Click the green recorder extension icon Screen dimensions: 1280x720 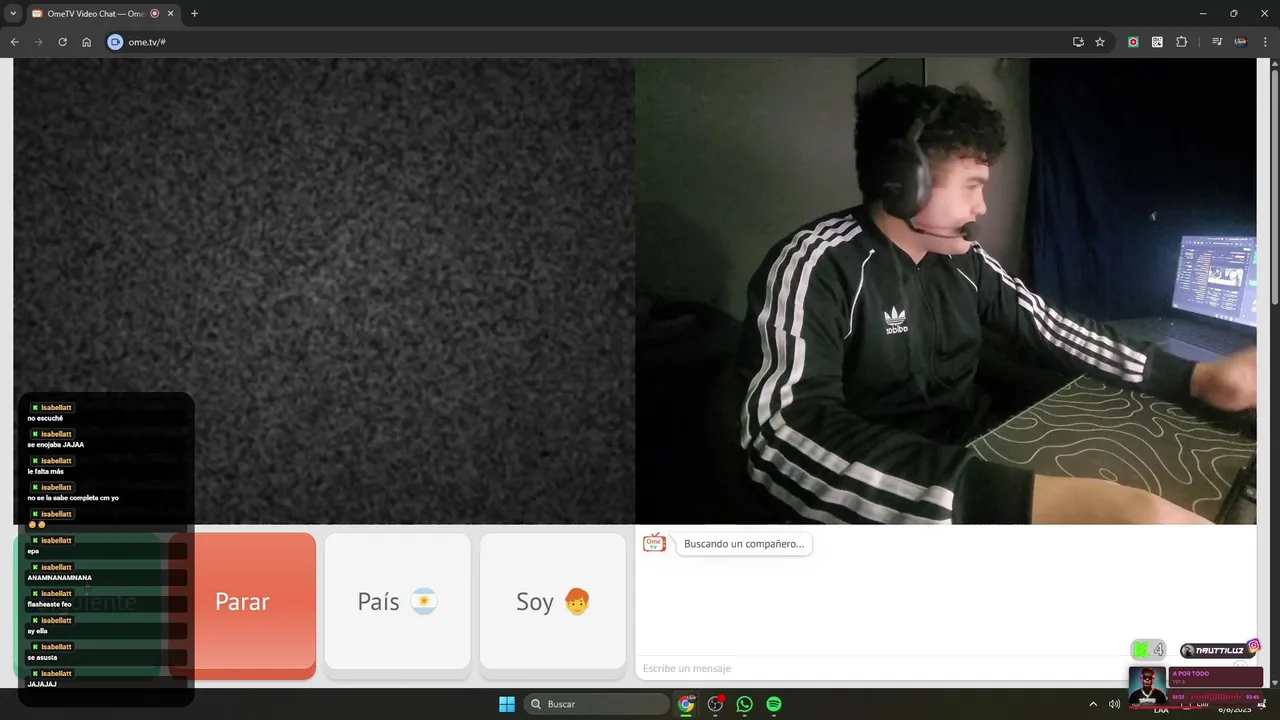click(1133, 42)
